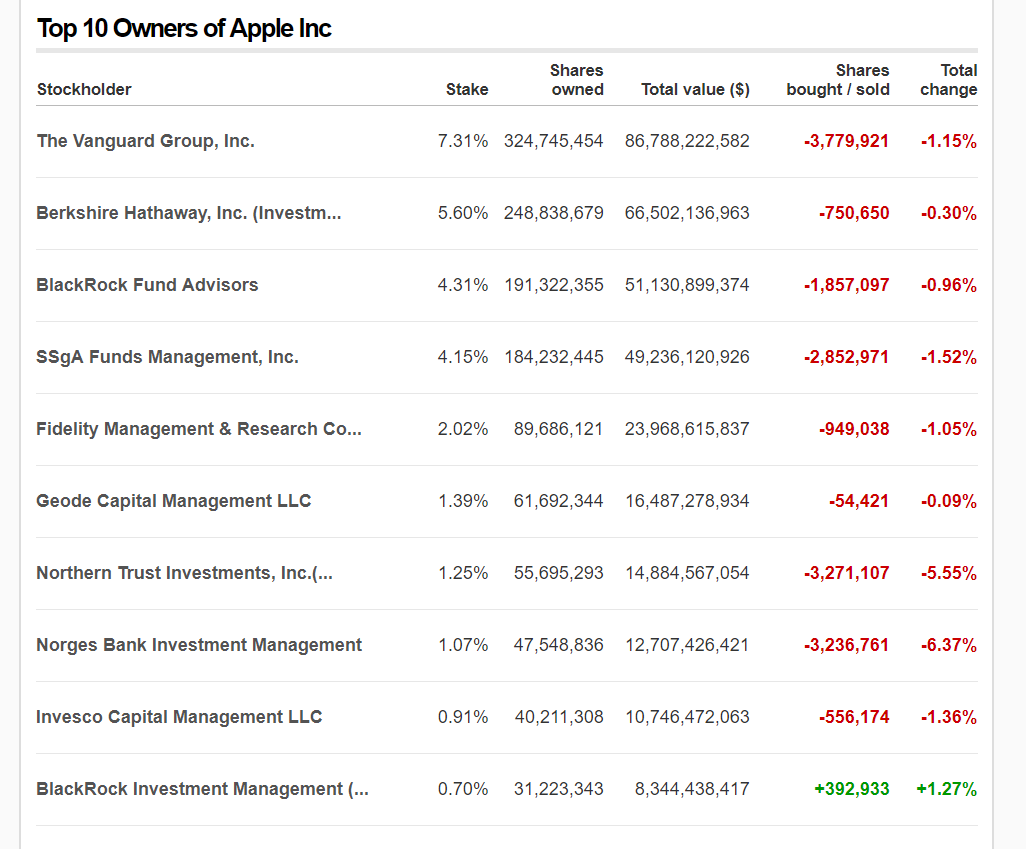Select Invesco Capital Management LLC name
This screenshot has width=1026, height=849.
pos(179,717)
